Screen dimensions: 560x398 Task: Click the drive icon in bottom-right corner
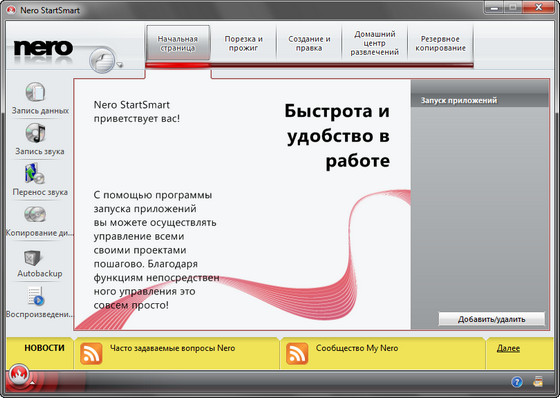pos(538,382)
